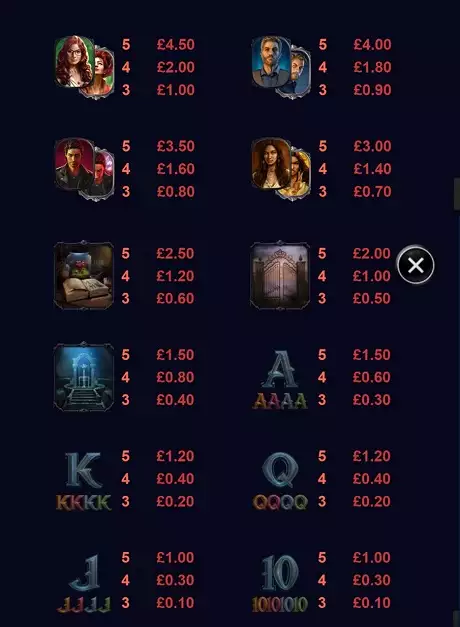Image resolution: width=460 pixels, height=627 pixels.
Task: Select the long-haired woman in gold symbol
Action: tap(281, 169)
